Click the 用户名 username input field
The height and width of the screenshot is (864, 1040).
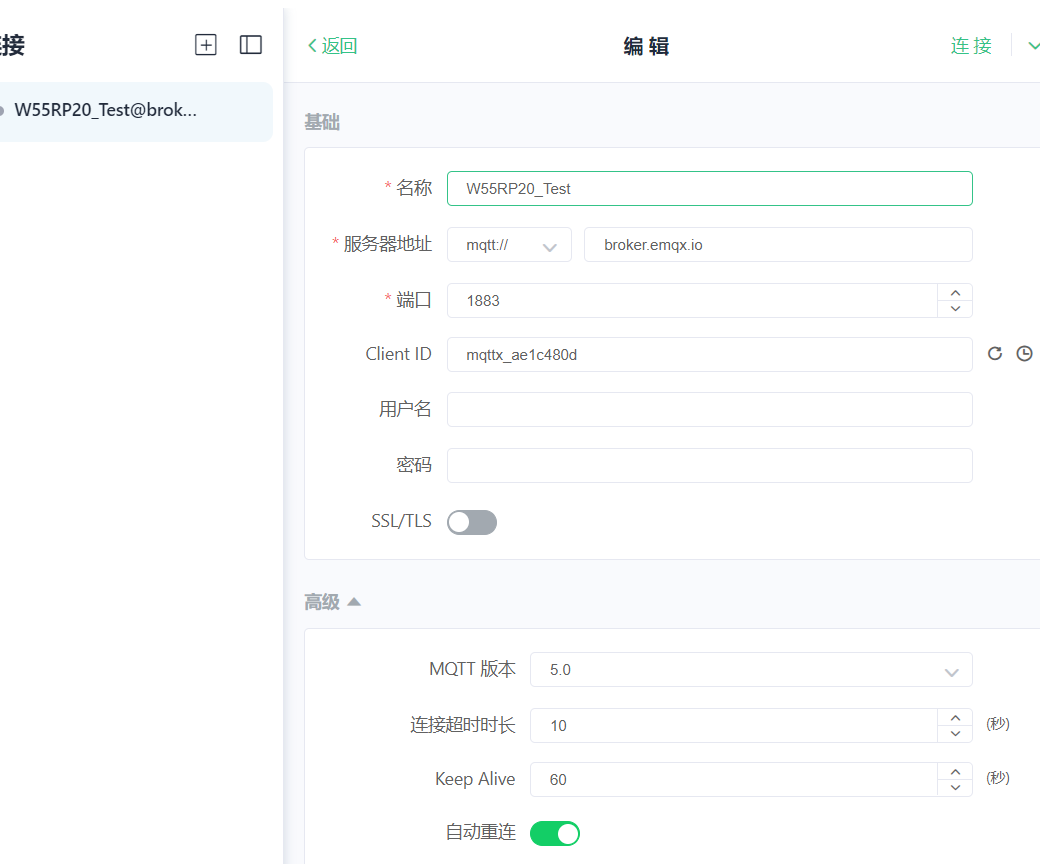point(710,409)
